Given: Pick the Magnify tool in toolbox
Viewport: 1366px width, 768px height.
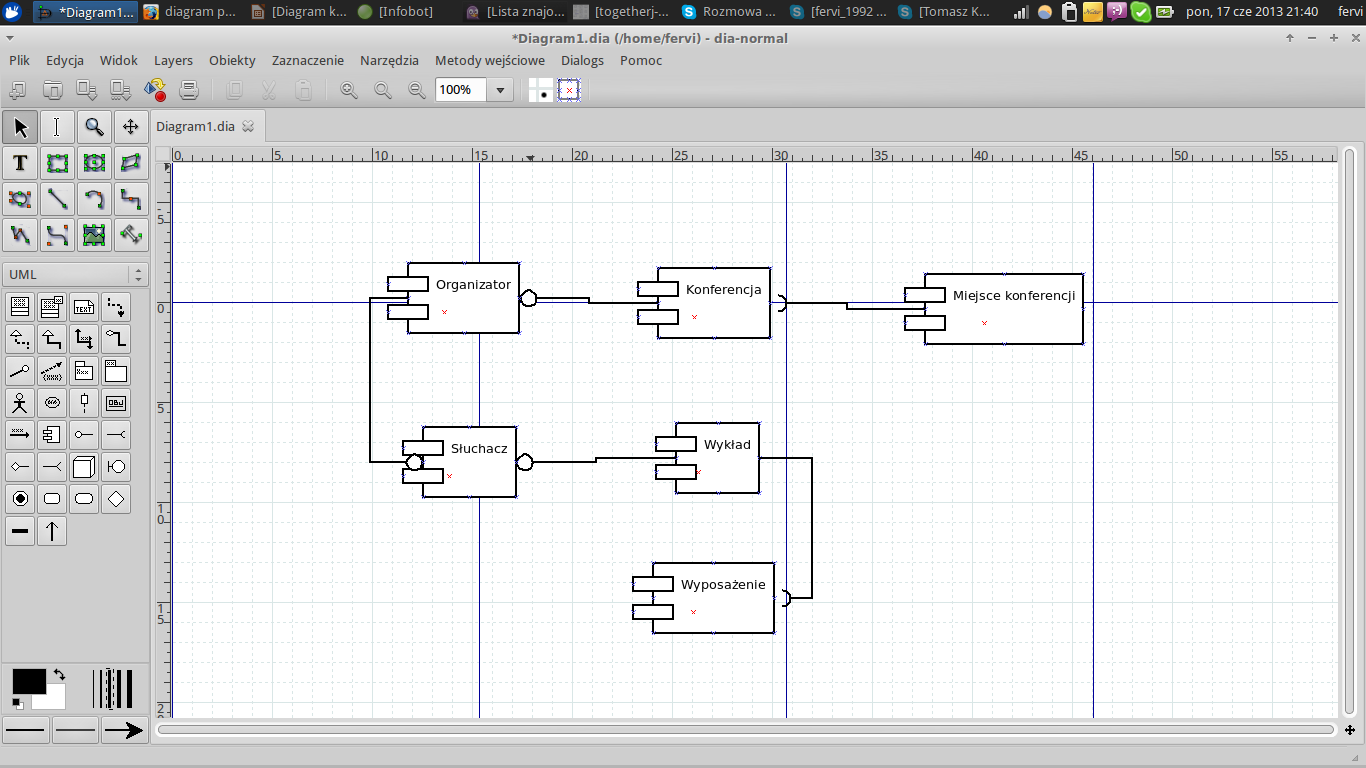Looking at the screenshot, I should 94,127.
